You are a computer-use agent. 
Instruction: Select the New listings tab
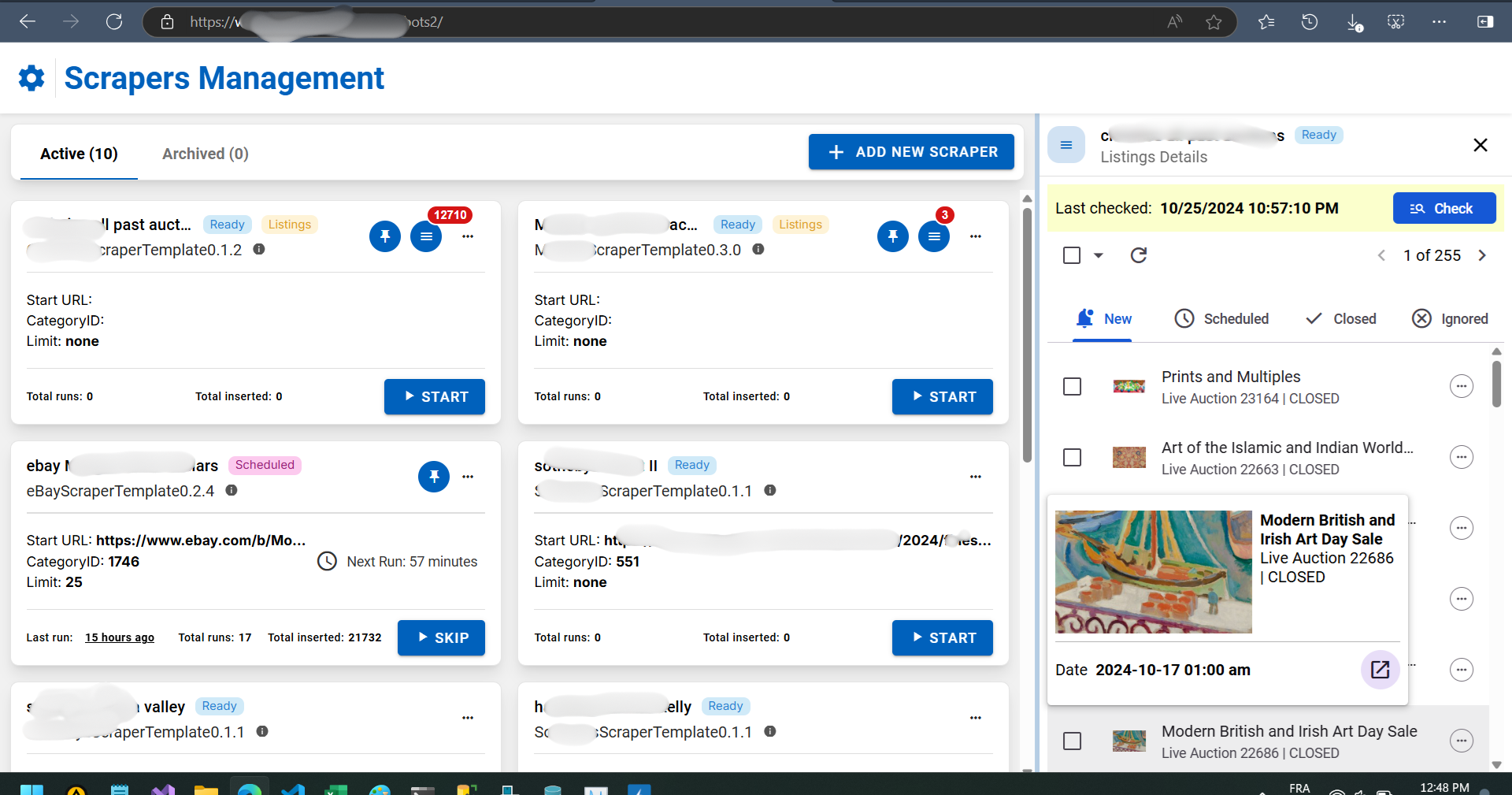click(x=1102, y=318)
